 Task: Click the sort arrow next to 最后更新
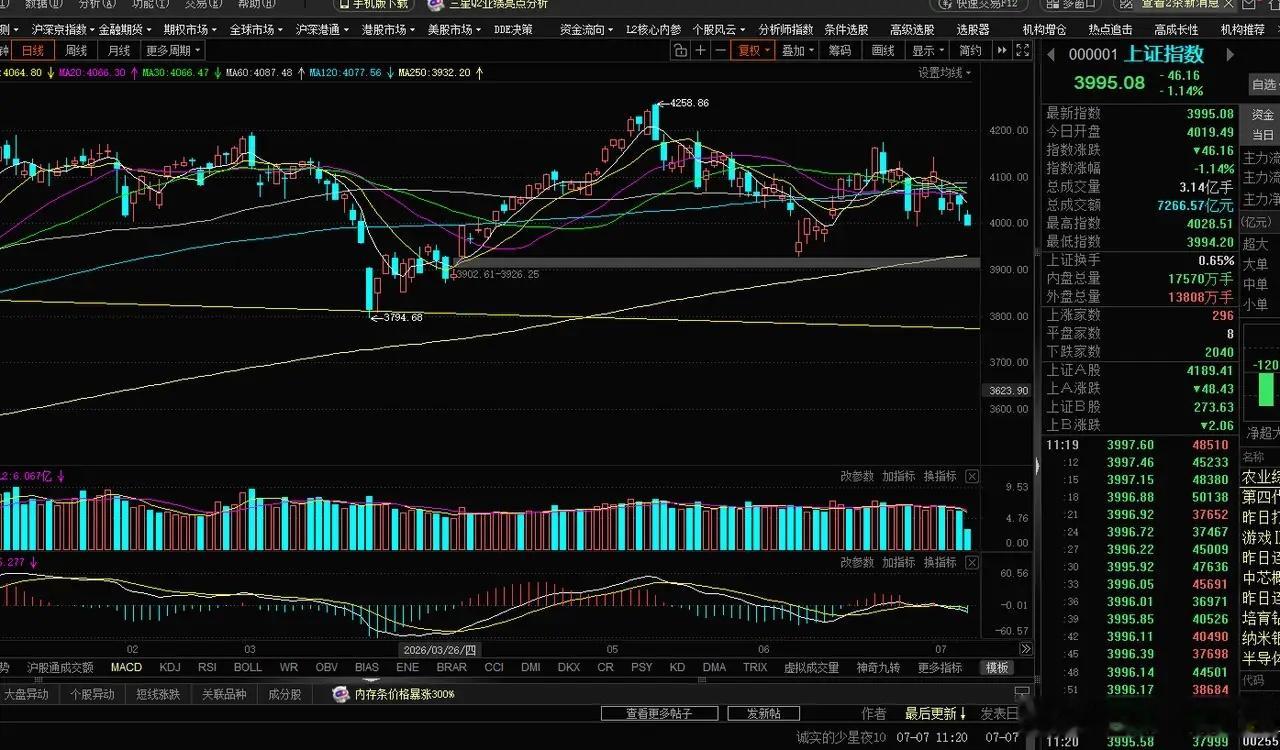click(963, 714)
